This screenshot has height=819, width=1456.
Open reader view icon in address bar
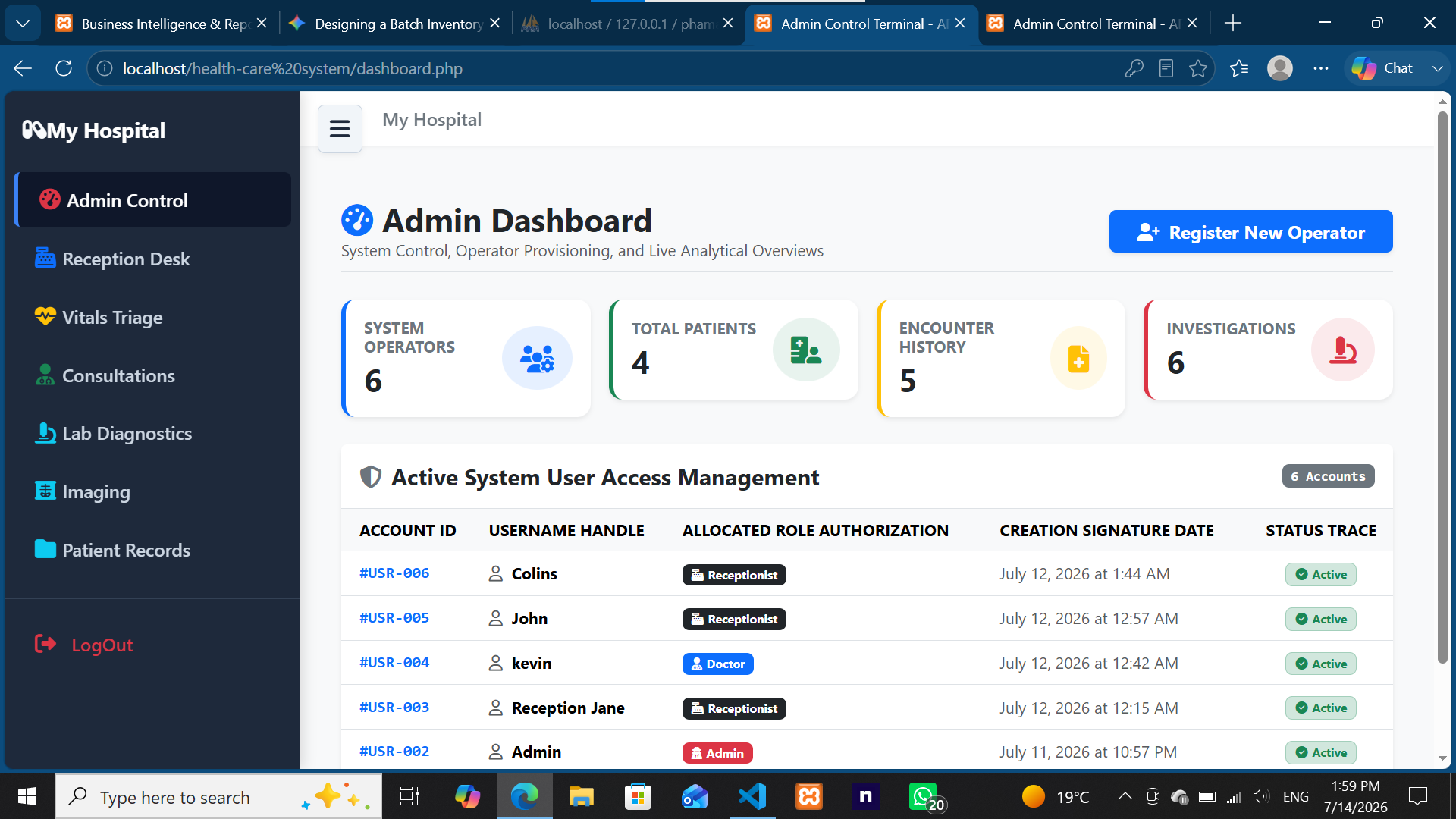(1166, 69)
